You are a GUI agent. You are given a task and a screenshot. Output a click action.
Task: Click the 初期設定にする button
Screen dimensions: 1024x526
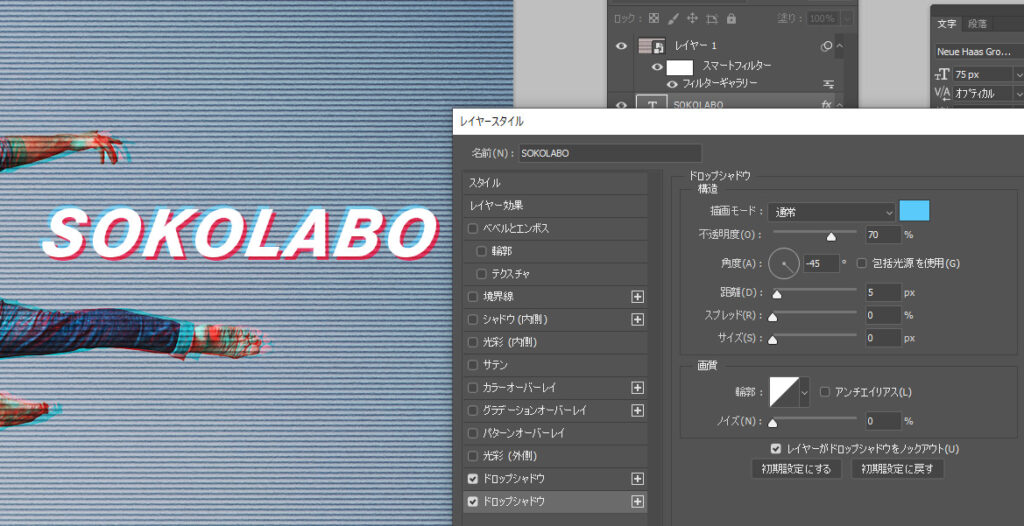797,468
